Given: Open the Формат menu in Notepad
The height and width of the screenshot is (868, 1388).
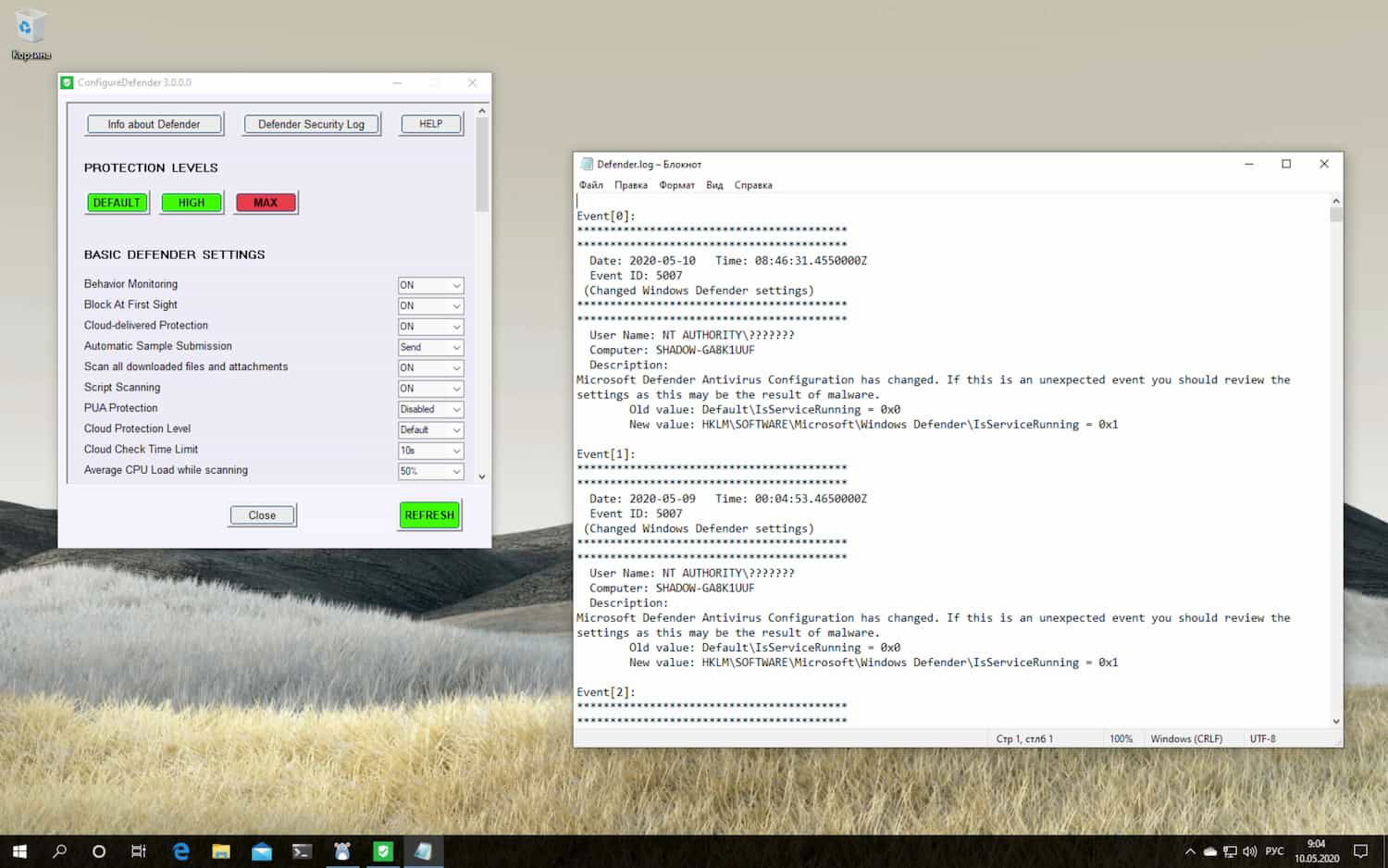Looking at the screenshot, I should coord(676,184).
